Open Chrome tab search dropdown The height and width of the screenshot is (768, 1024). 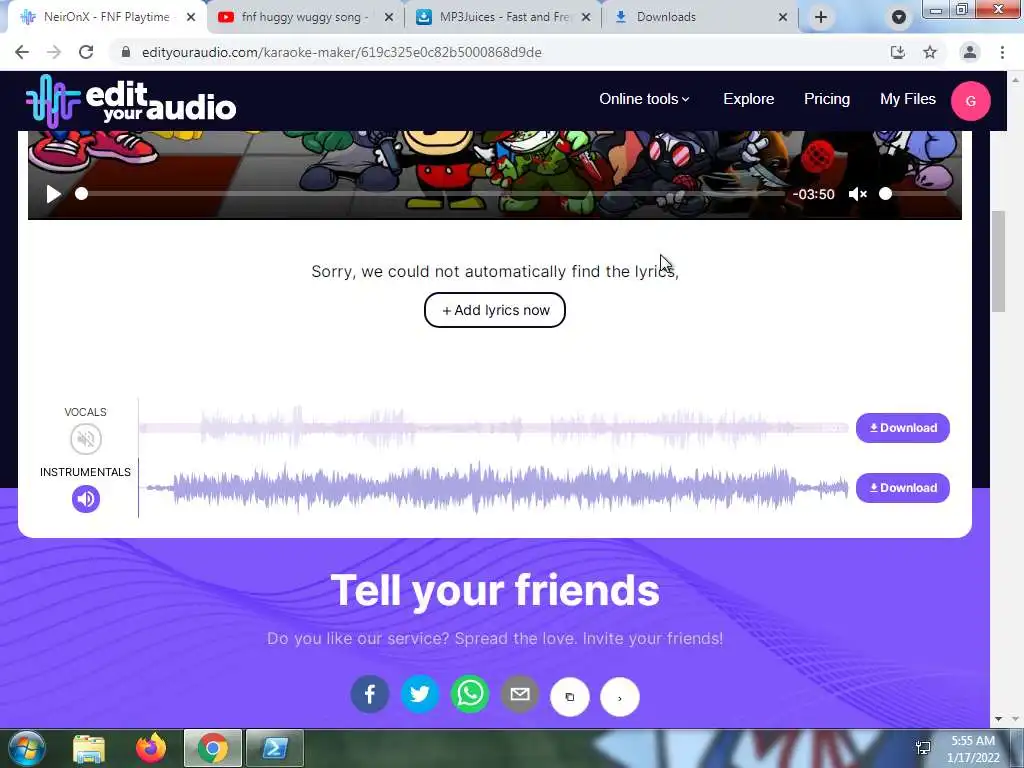point(899,17)
